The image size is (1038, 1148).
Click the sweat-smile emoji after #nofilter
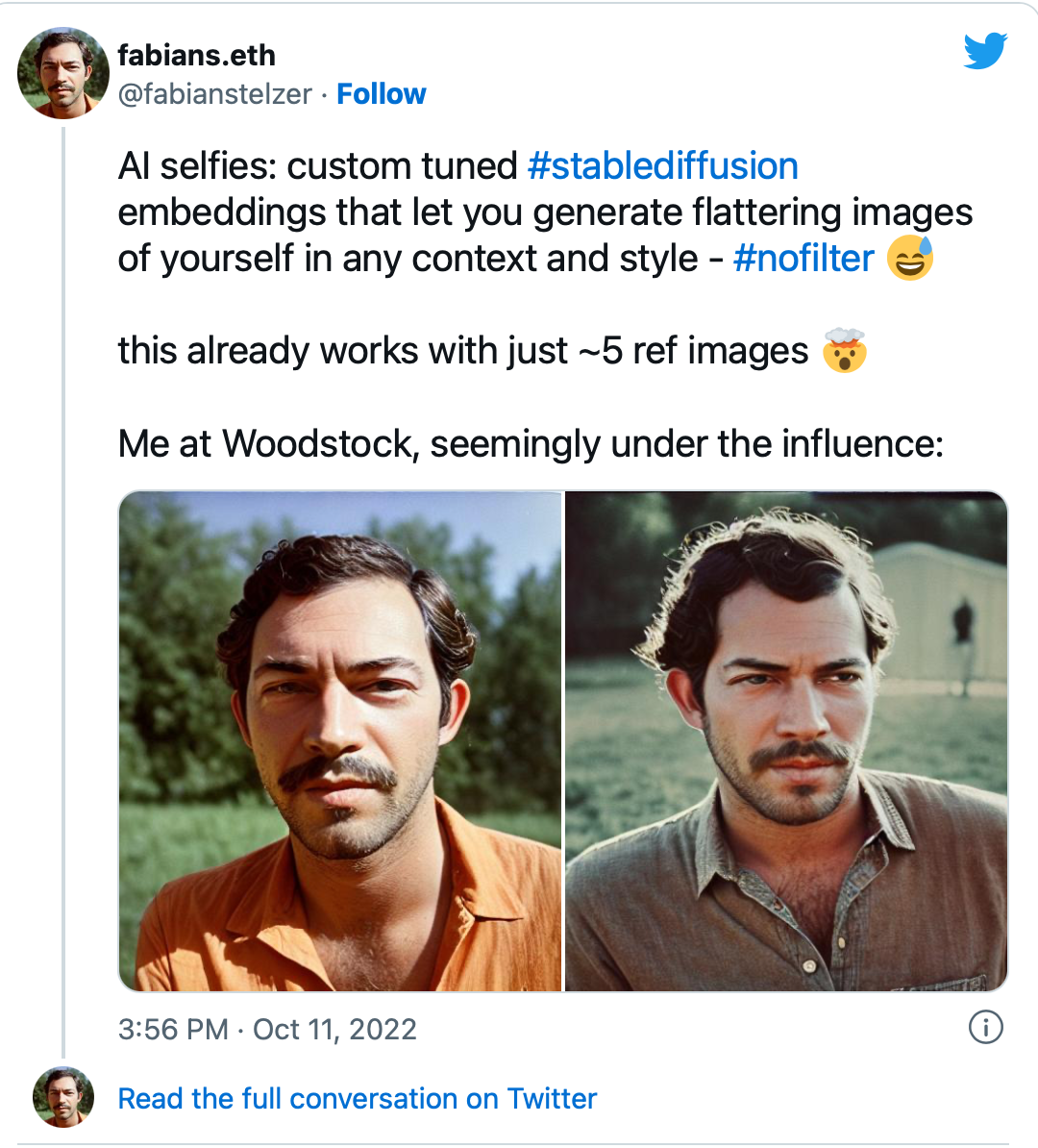click(x=909, y=258)
